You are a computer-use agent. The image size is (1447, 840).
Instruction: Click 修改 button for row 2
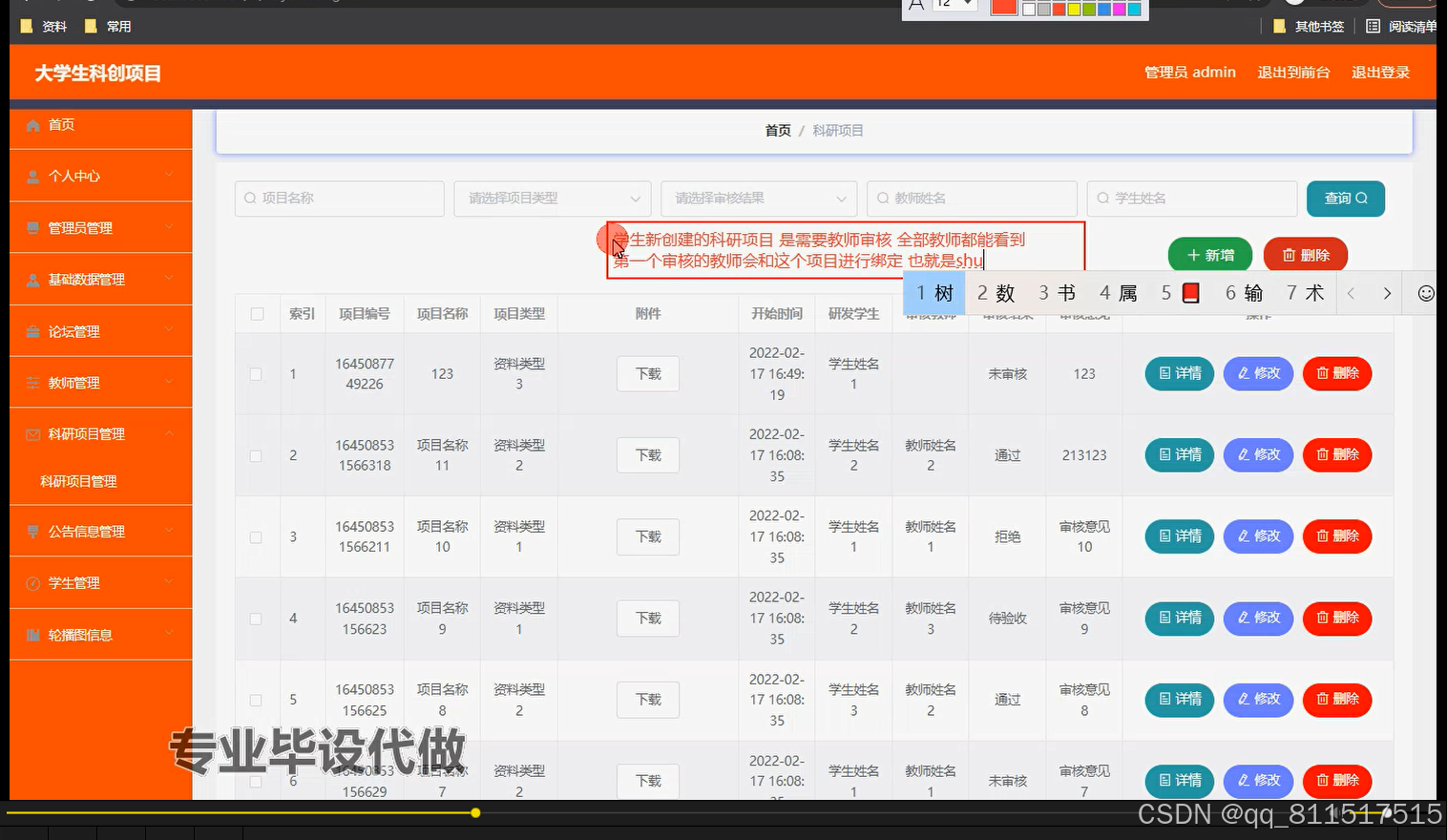1259,455
